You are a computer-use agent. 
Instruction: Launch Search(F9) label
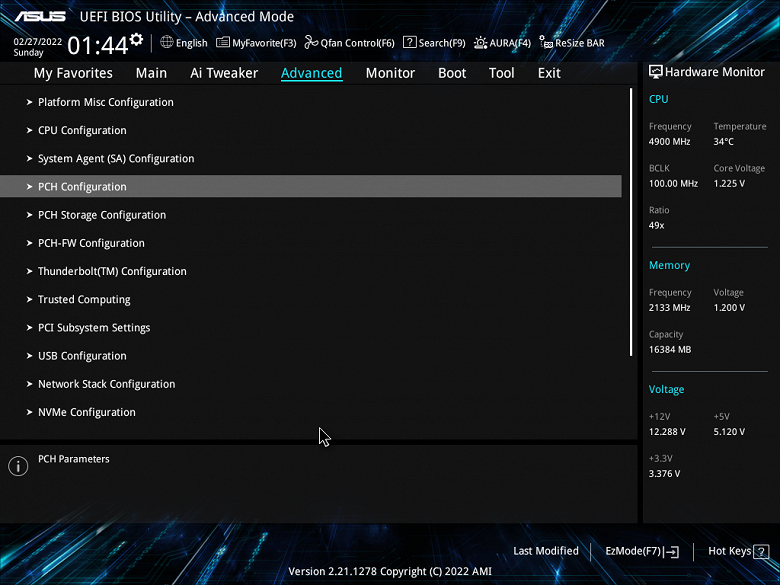pos(442,43)
